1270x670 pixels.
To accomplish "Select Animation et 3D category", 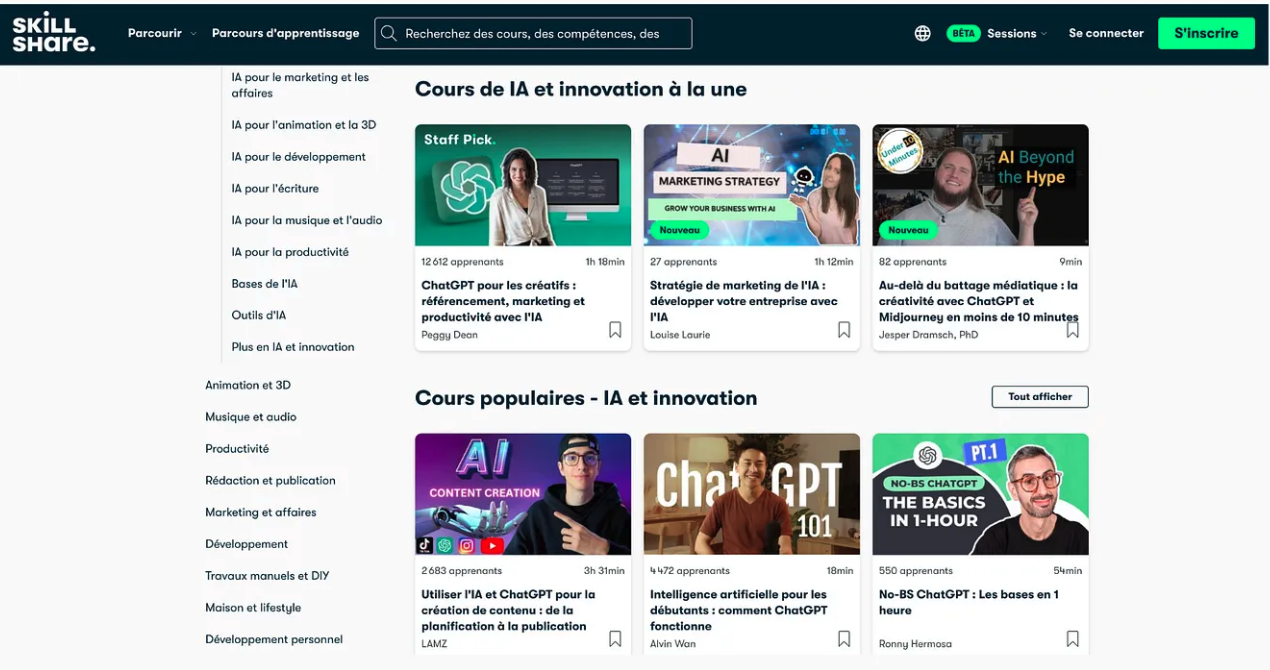I will tap(248, 385).
